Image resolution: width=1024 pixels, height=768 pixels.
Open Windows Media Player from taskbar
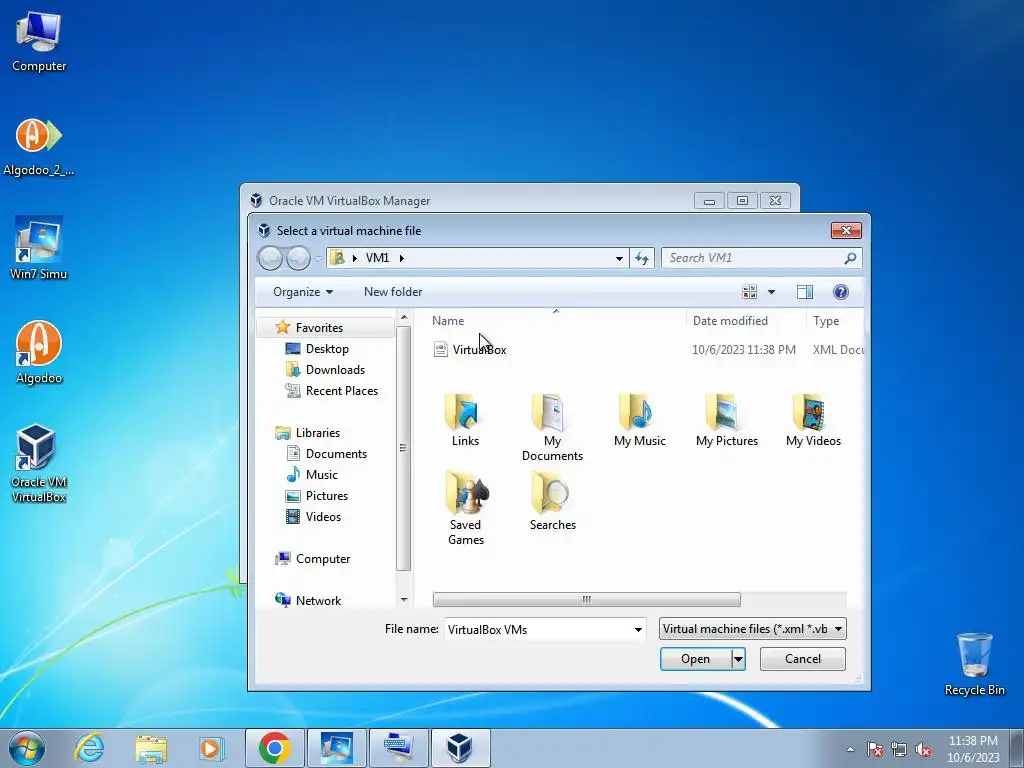[211, 748]
